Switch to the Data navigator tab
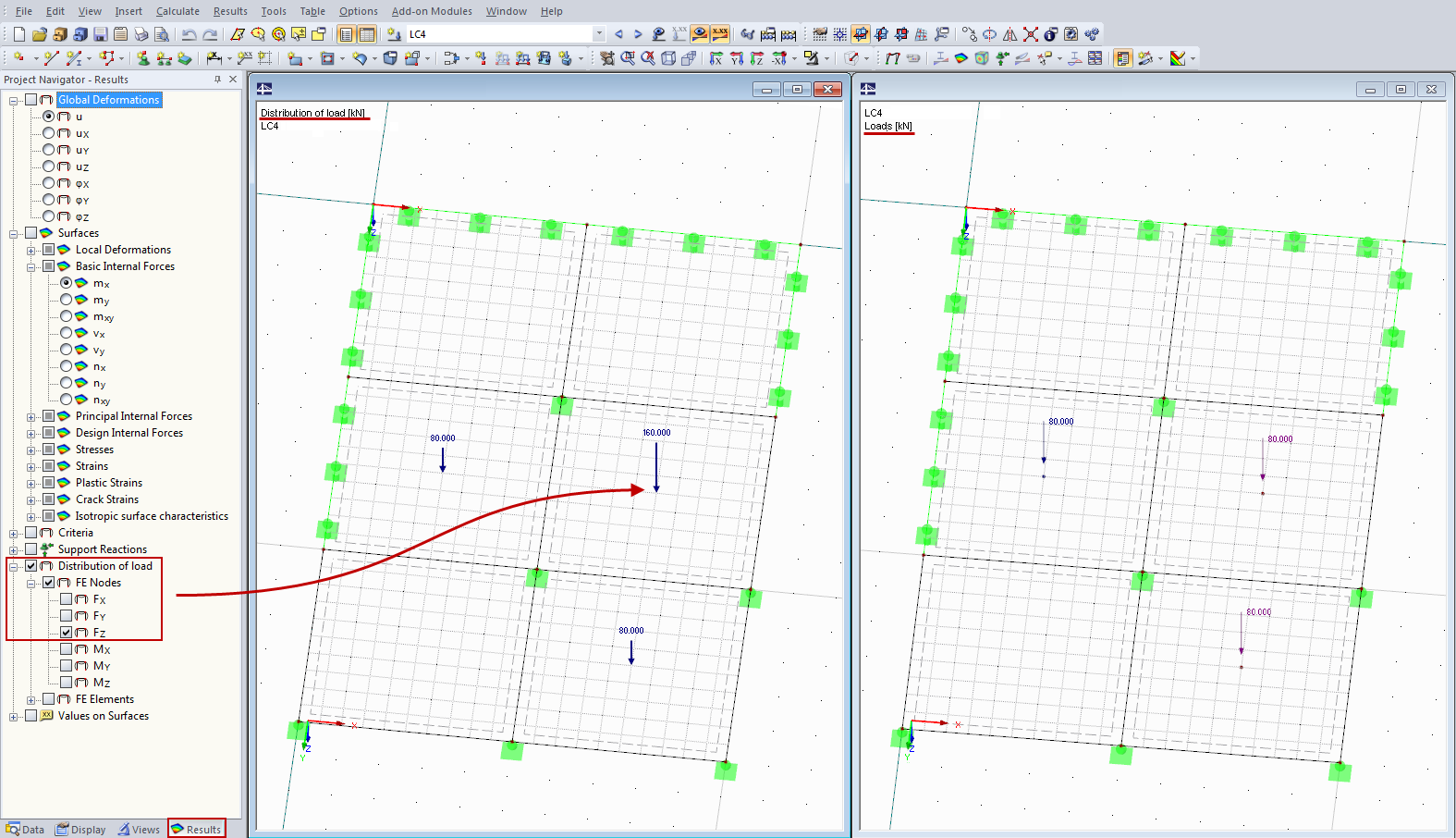The height and width of the screenshot is (838, 1456). [x=25, y=829]
